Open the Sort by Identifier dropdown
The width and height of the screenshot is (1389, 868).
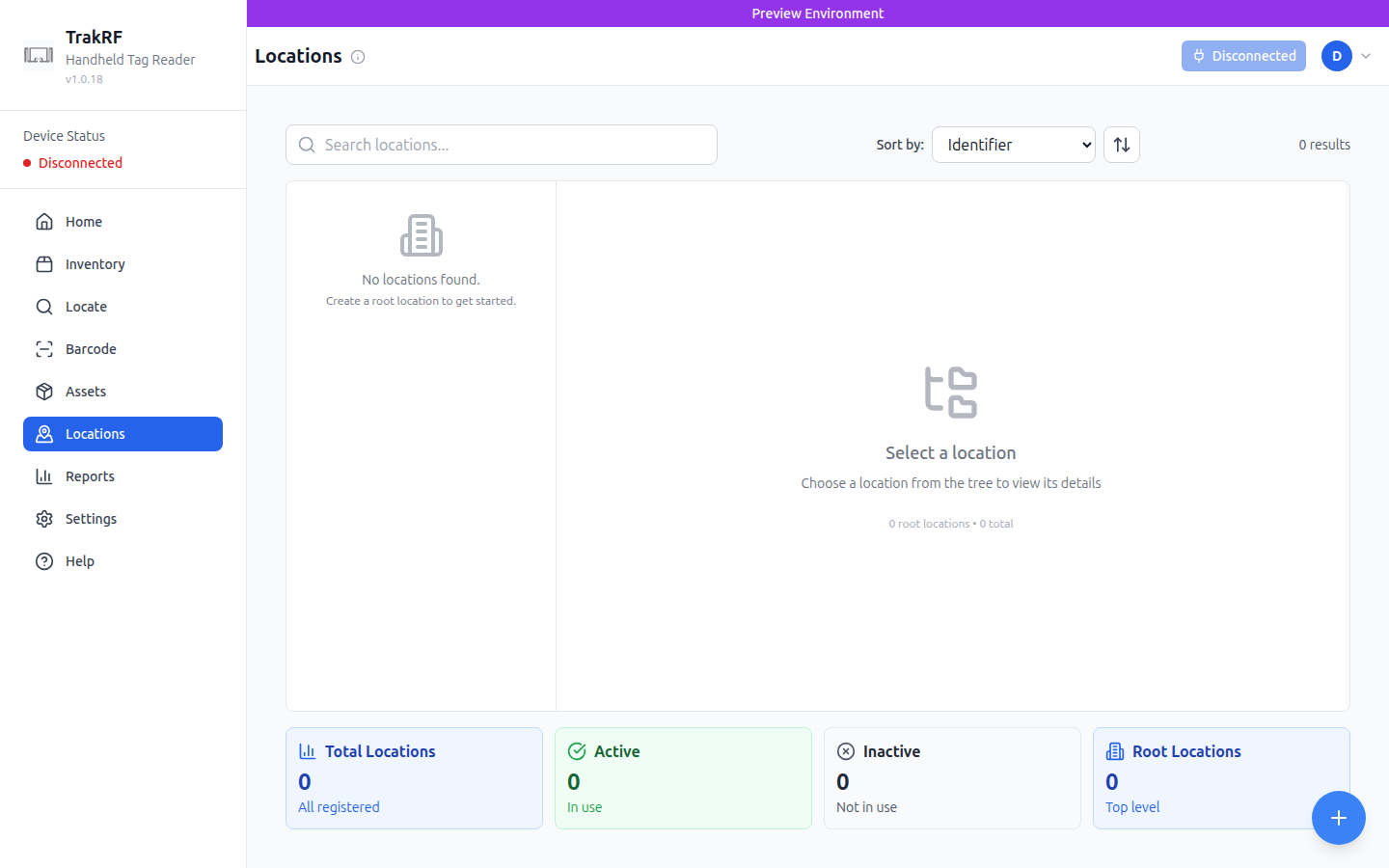coord(1013,144)
